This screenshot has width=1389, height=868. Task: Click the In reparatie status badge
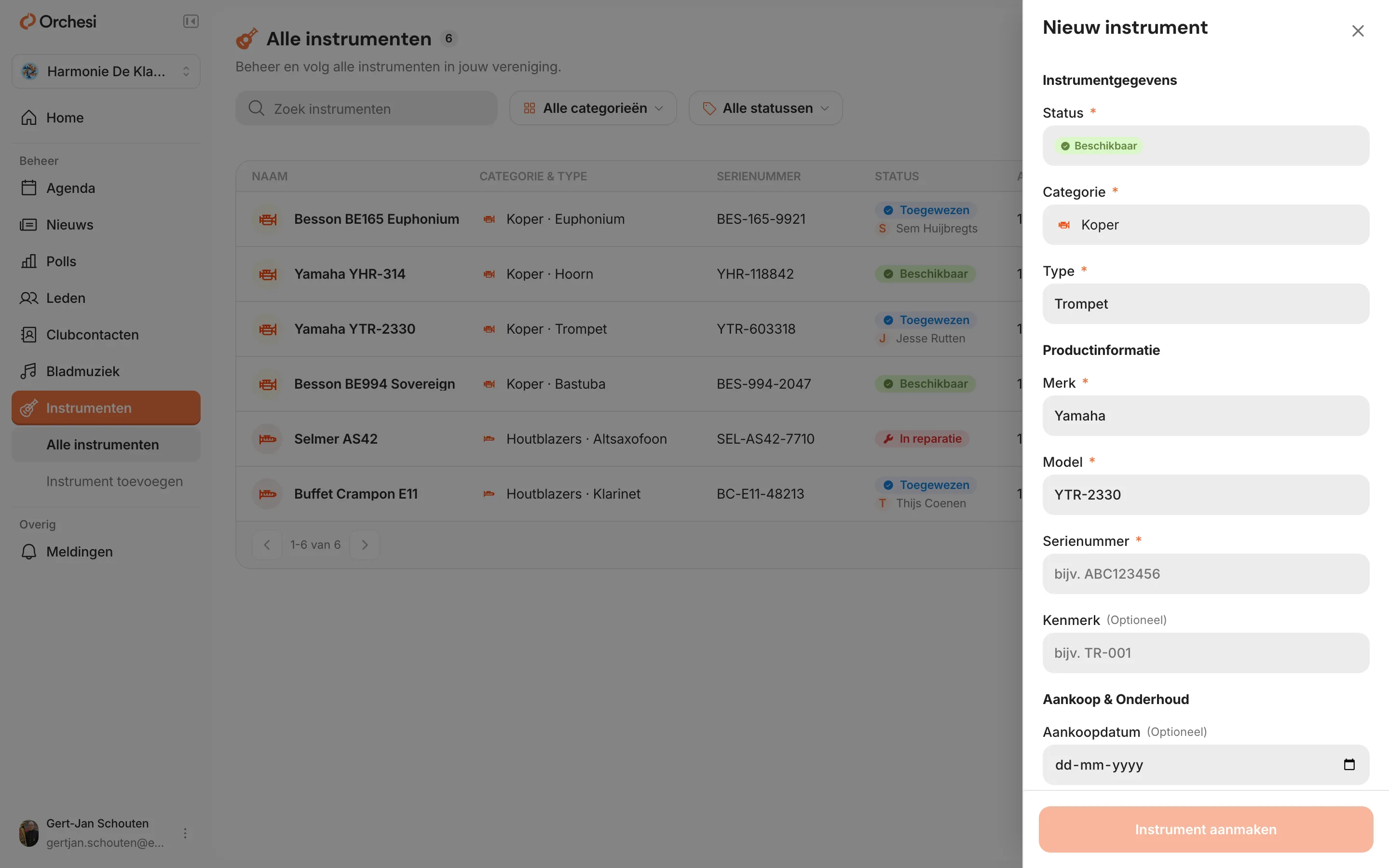click(922, 439)
